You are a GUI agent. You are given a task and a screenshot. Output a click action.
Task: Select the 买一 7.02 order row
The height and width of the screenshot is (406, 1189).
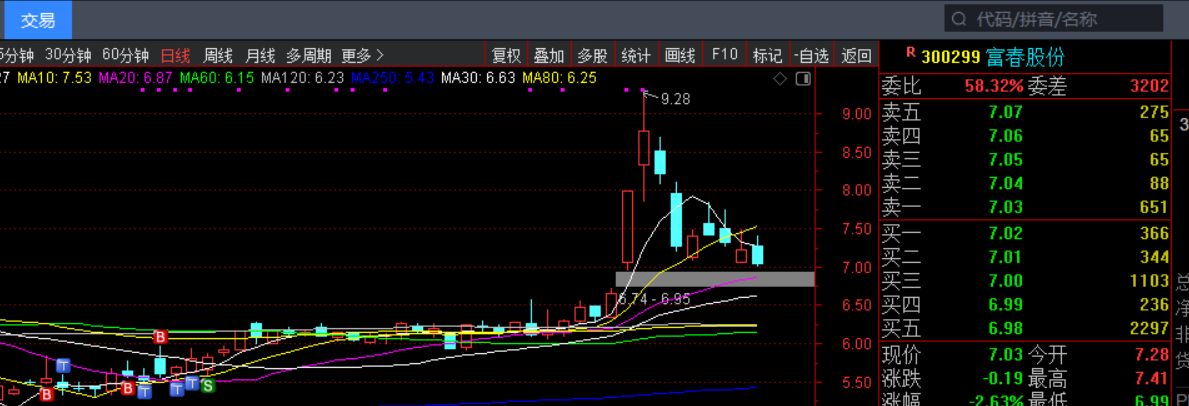pos(1025,234)
